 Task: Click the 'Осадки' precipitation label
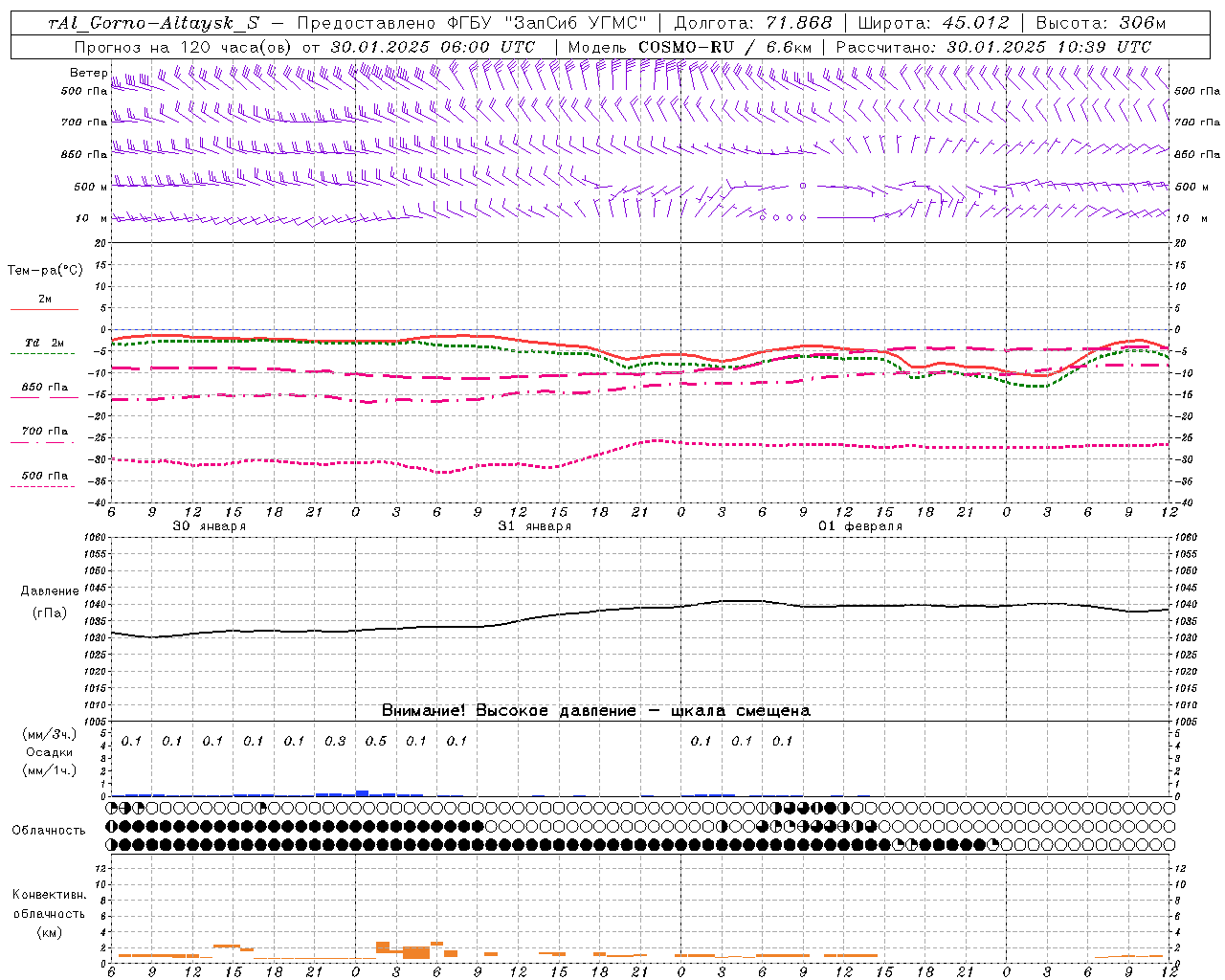(x=50, y=752)
